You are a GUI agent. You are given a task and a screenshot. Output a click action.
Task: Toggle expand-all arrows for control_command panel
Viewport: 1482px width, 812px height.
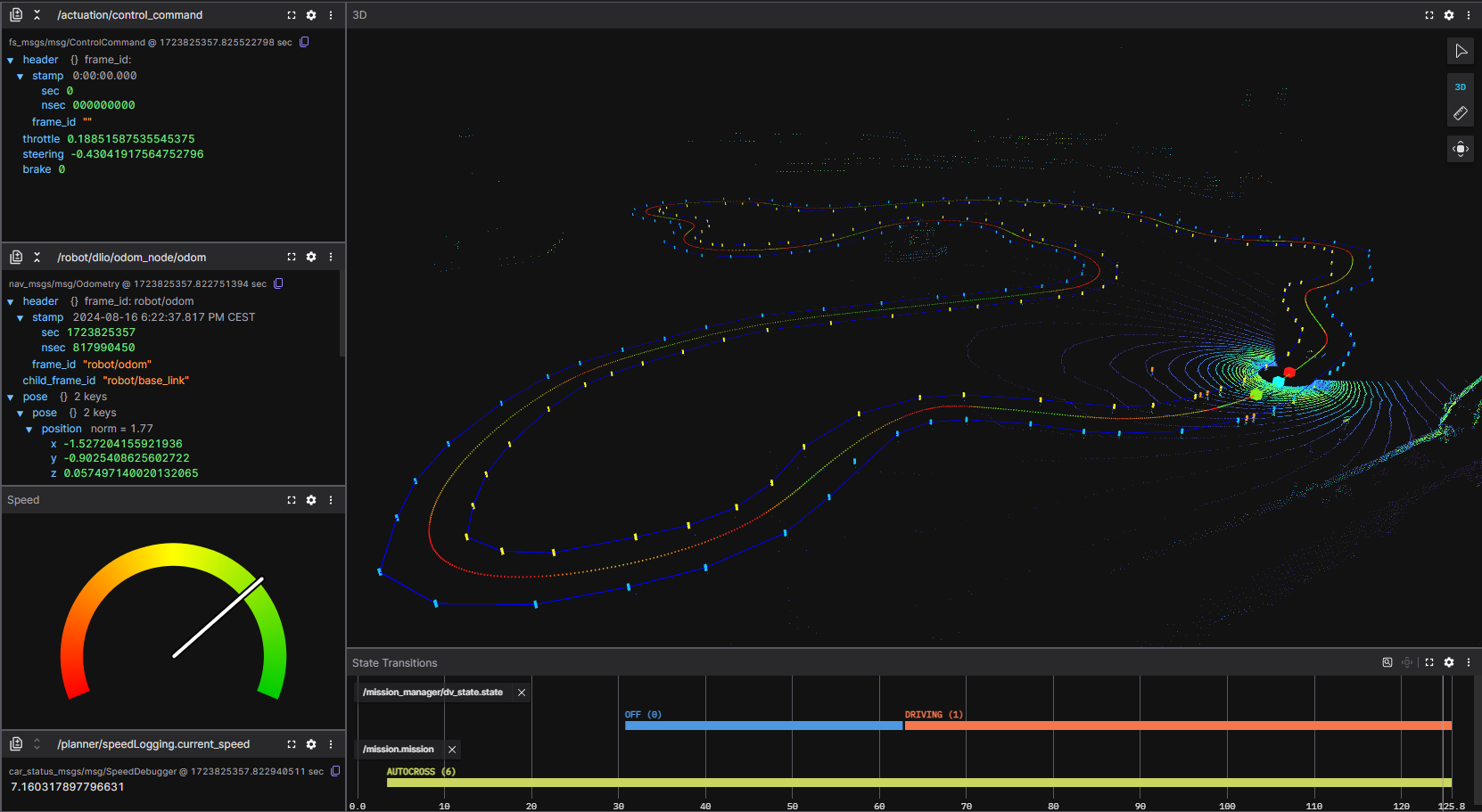(37, 15)
